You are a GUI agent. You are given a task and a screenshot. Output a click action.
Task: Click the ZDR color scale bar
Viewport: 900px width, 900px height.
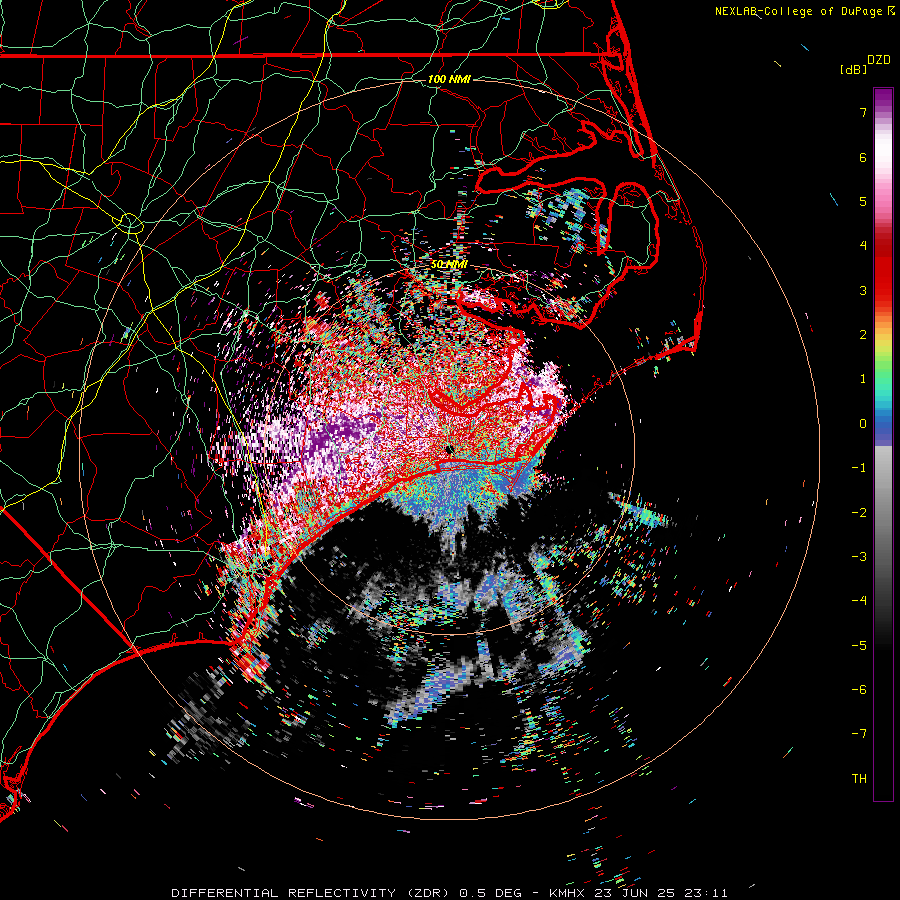point(883,444)
